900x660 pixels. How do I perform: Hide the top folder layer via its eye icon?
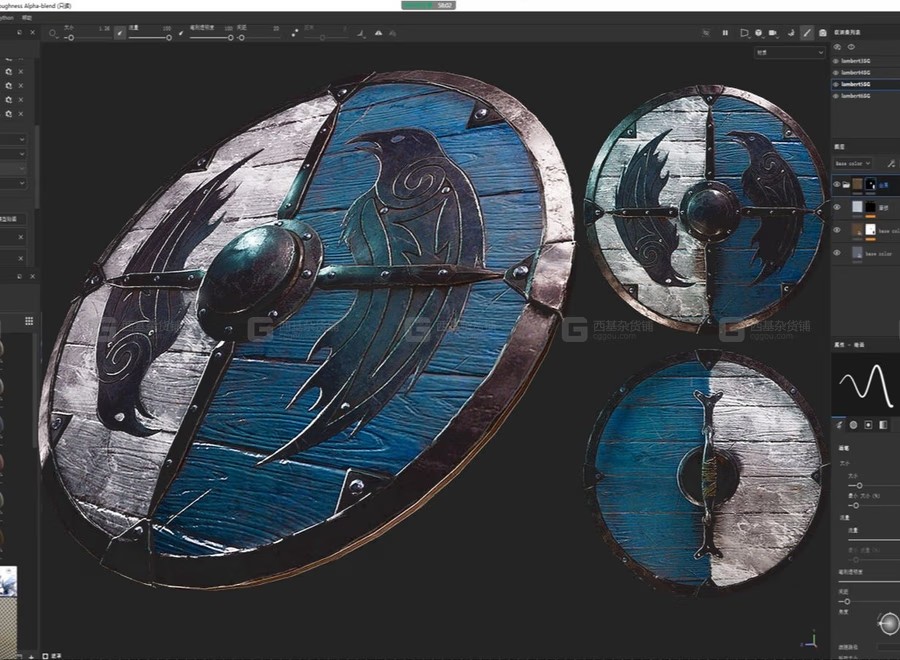(837, 184)
